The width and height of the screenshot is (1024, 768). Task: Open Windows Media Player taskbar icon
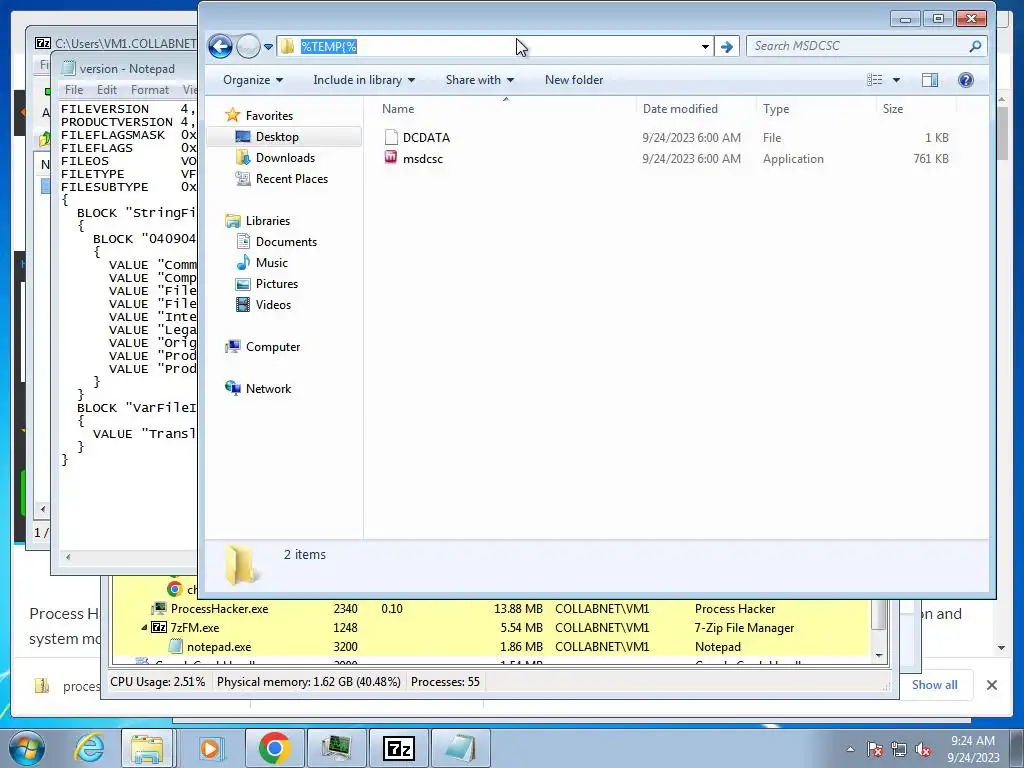tap(210, 748)
